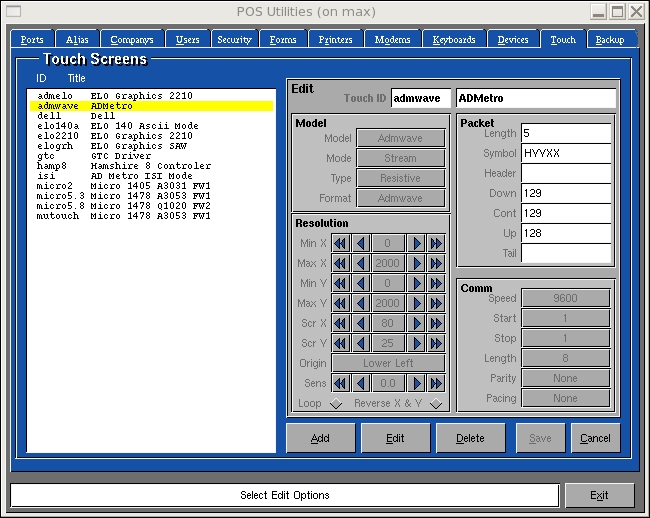Increase Max X with single right arrow
650x518 pixels.
[417, 263]
